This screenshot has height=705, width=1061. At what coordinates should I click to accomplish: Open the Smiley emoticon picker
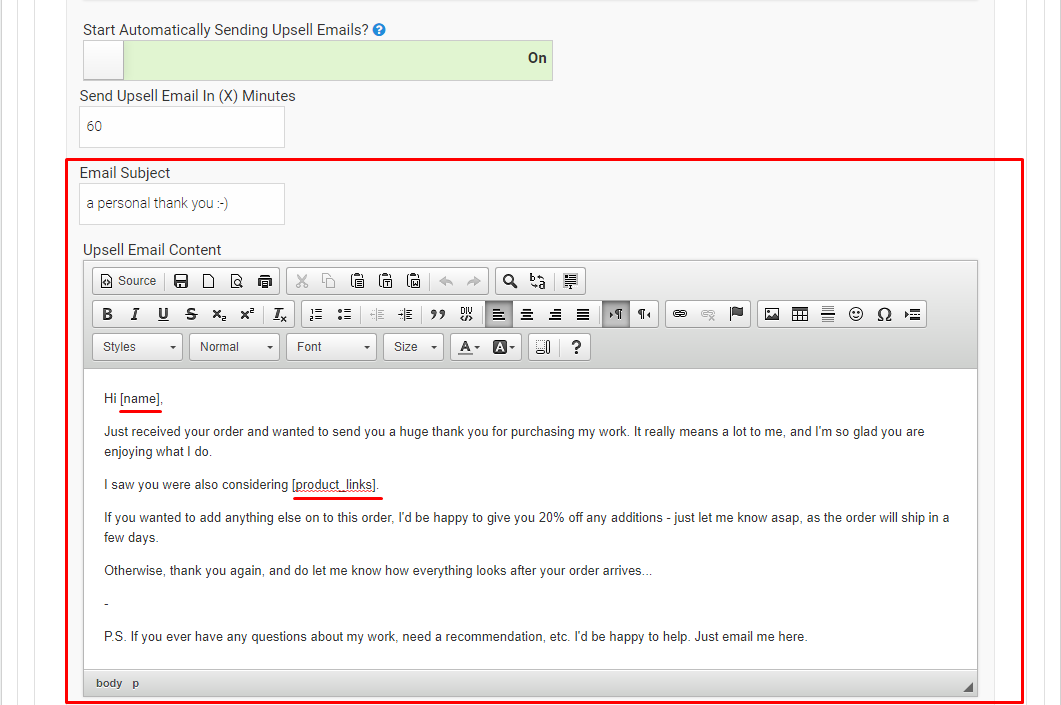[x=856, y=314]
